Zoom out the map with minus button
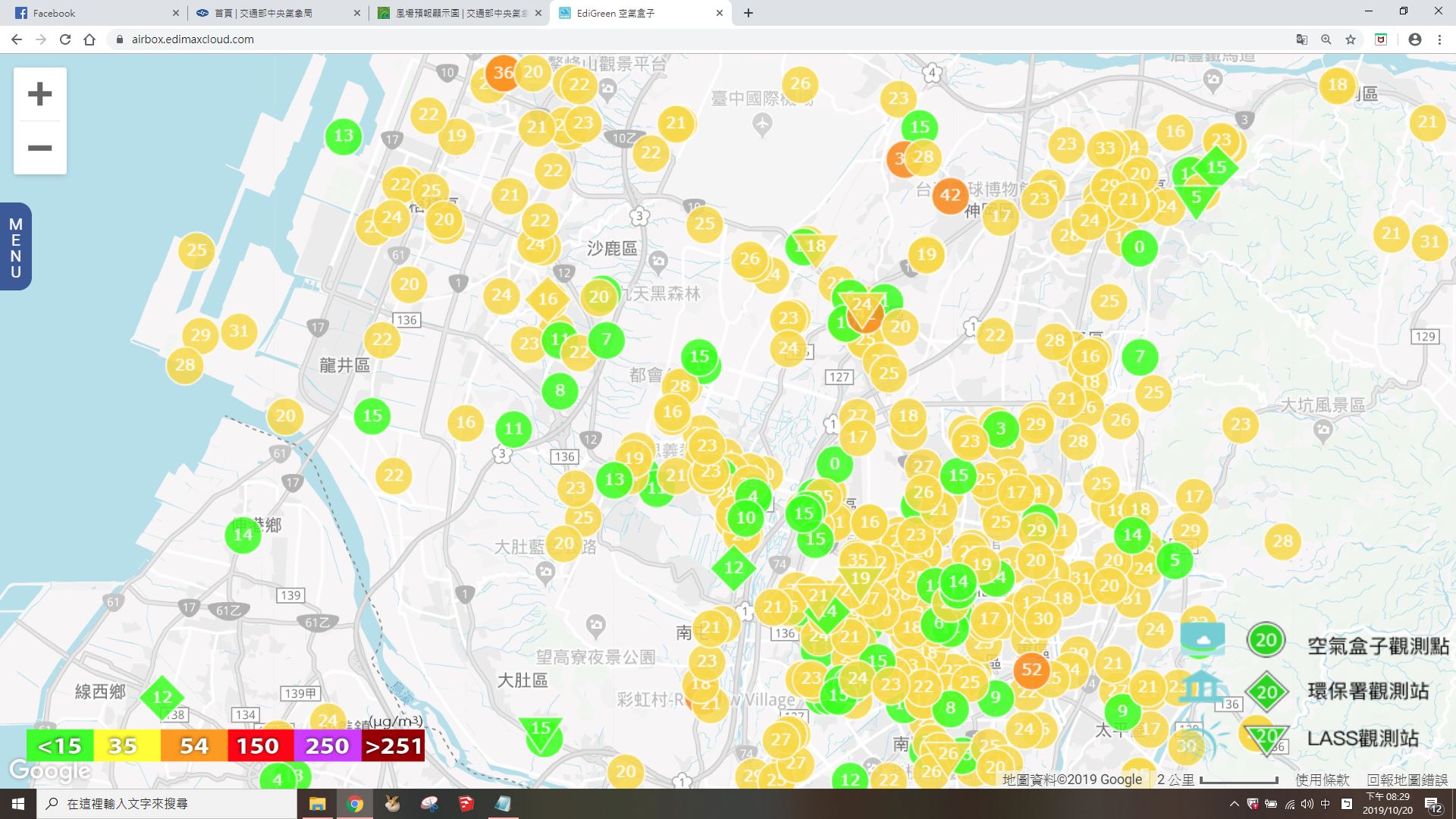This screenshot has height=819, width=1456. point(39,148)
